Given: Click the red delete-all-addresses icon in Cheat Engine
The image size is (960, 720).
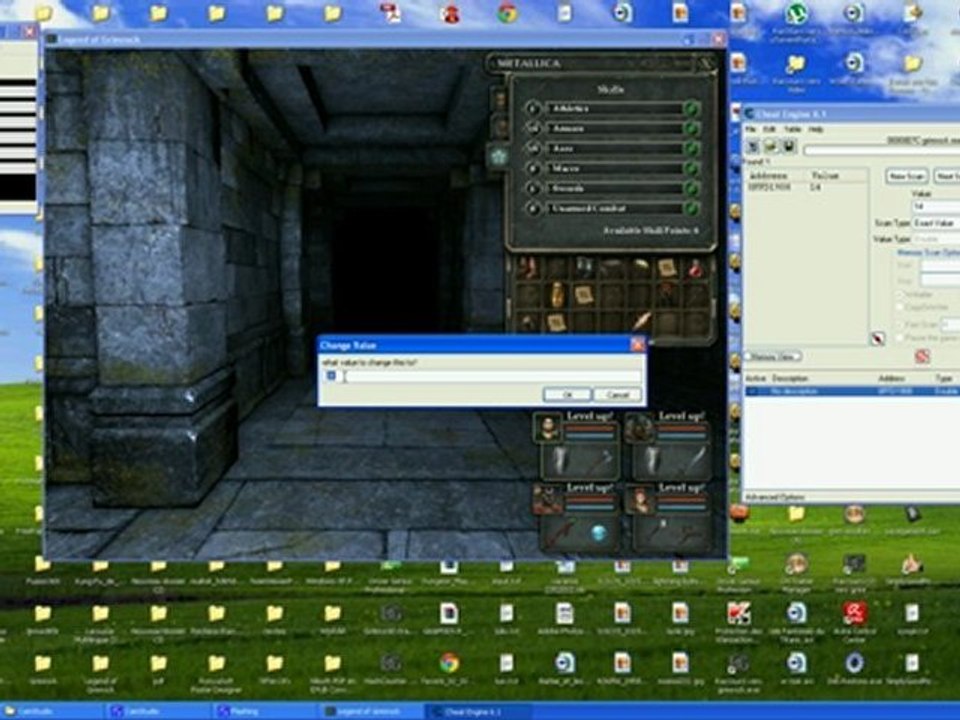Looking at the screenshot, I should click(x=922, y=356).
